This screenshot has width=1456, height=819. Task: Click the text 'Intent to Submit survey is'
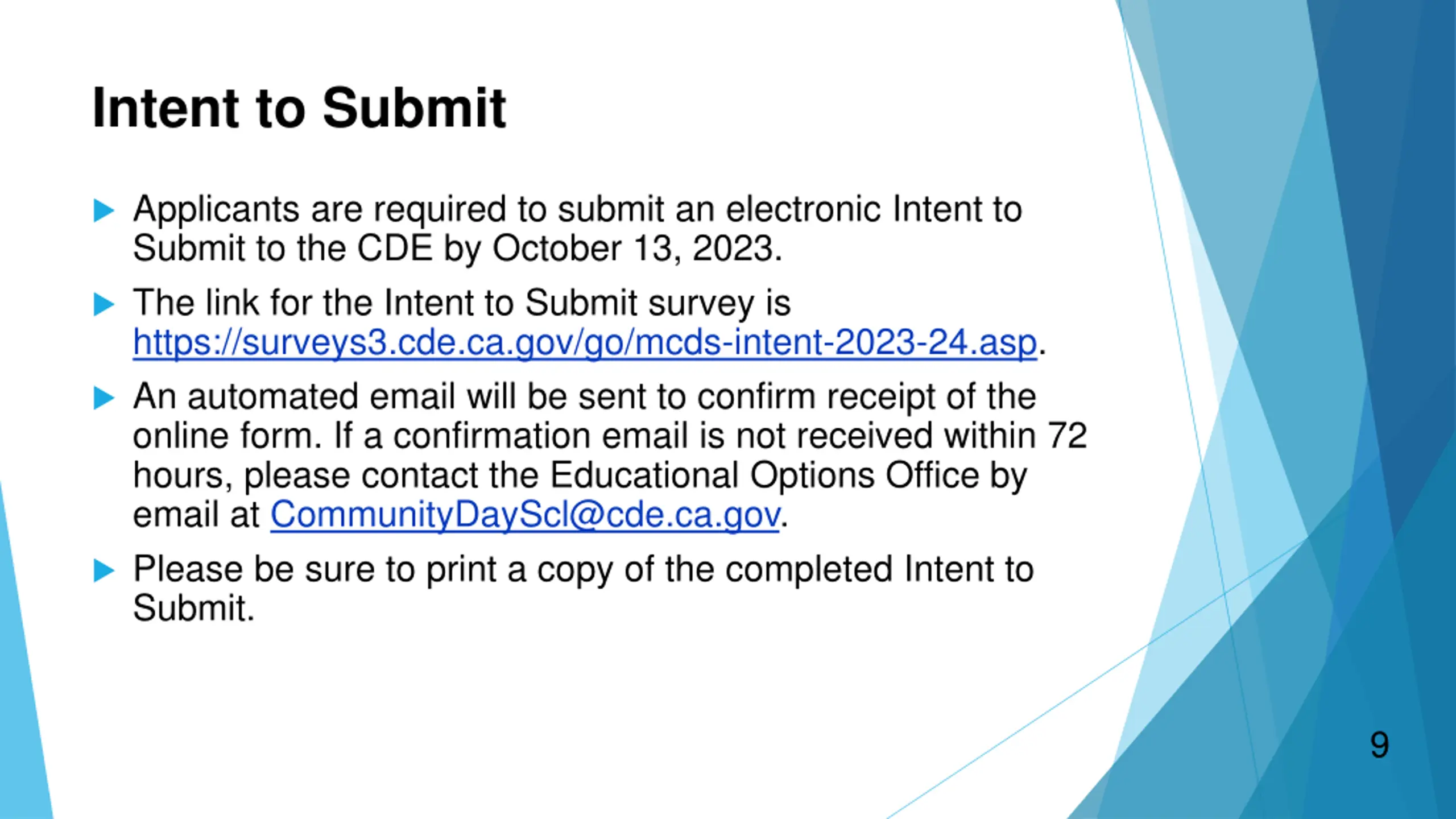pos(587,303)
